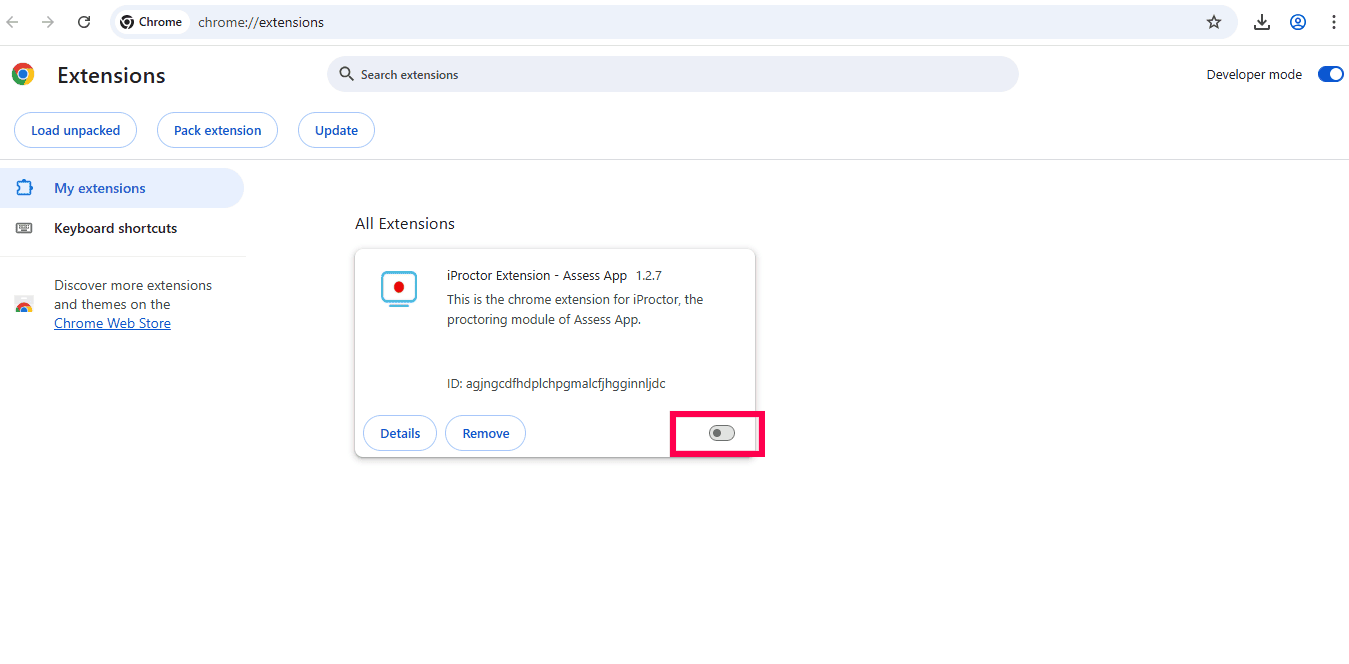Click the Chrome logo beside Extensions title

coord(23,75)
